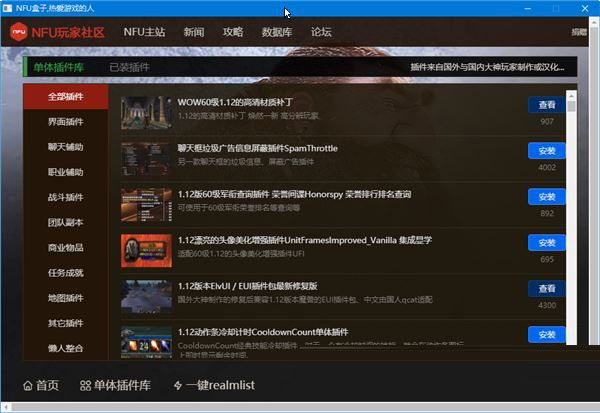Open thumbnail of SpamThrottle plugin
600x413 pixels.
(x=146, y=159)
